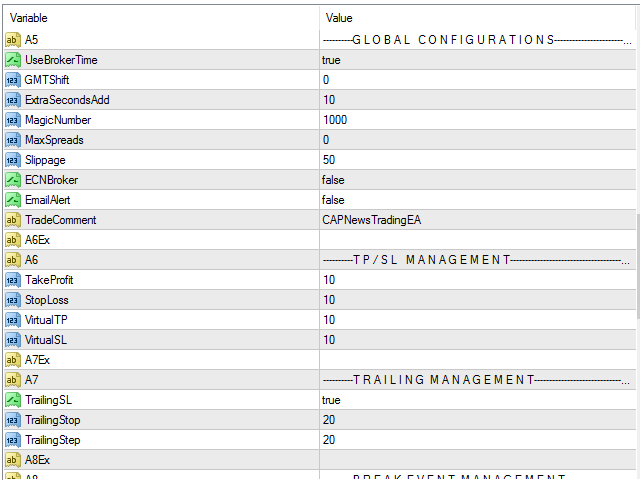Select the StopLoss variable row

click(x=47, y=300)
